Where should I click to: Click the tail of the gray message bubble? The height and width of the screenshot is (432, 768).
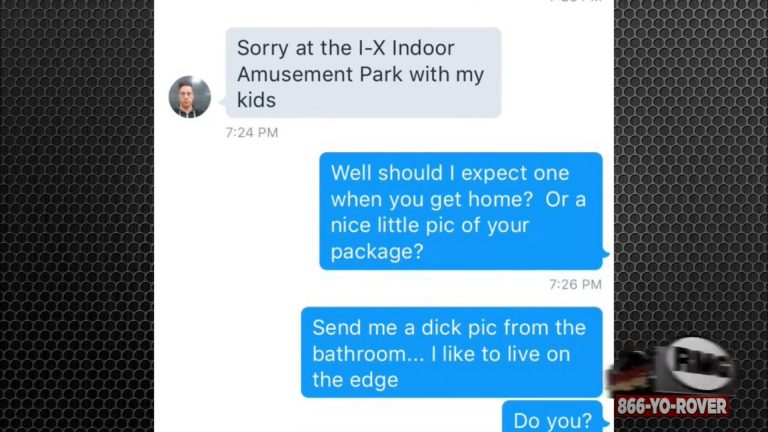coord(222,102)
